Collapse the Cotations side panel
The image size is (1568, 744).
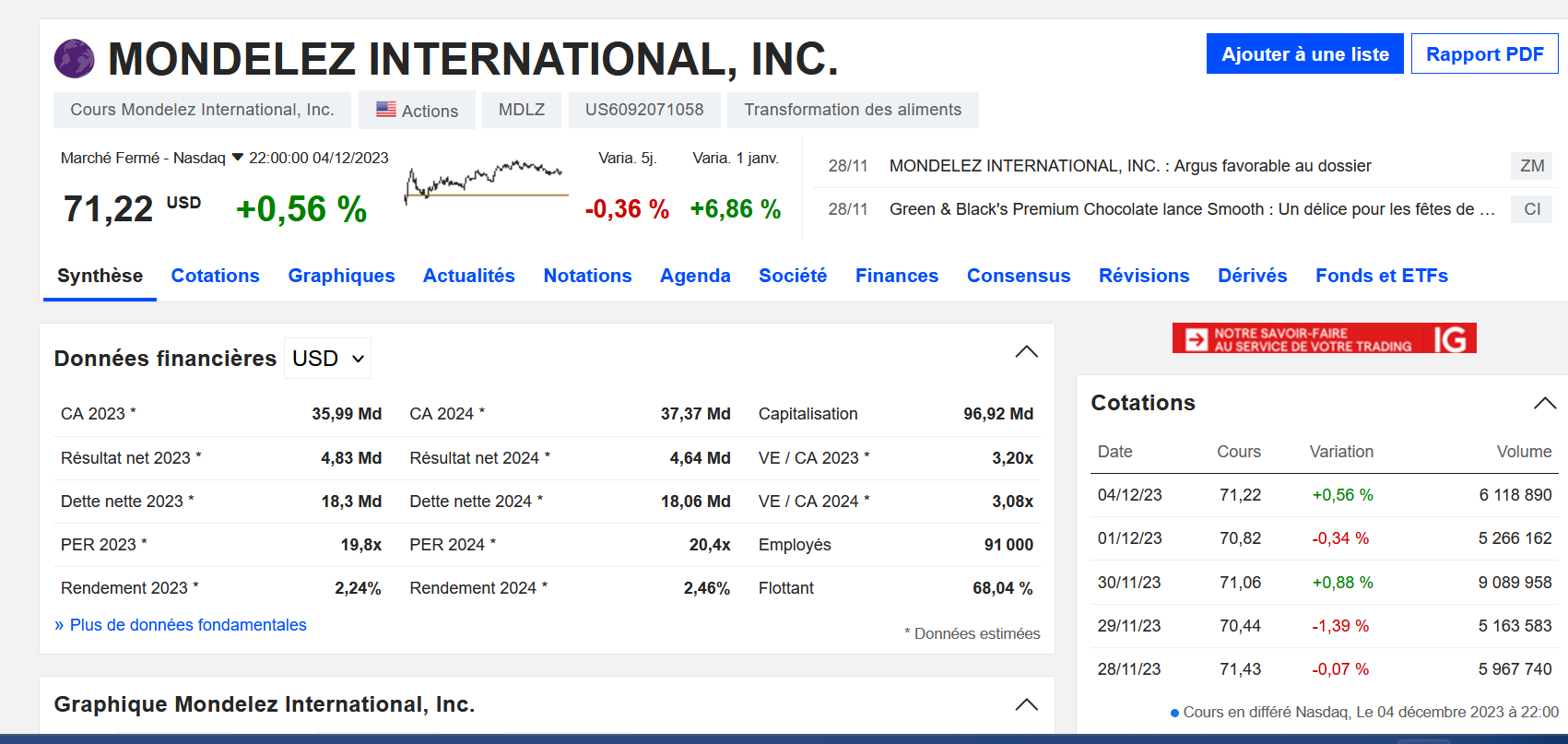pos(1545,403)
